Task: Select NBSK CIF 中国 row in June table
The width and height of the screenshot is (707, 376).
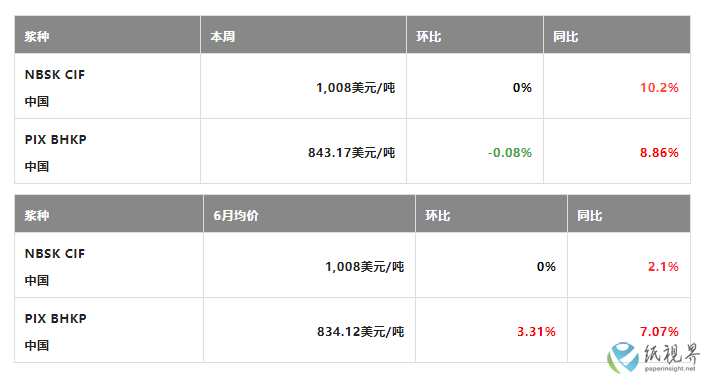Action: [352, 265]
